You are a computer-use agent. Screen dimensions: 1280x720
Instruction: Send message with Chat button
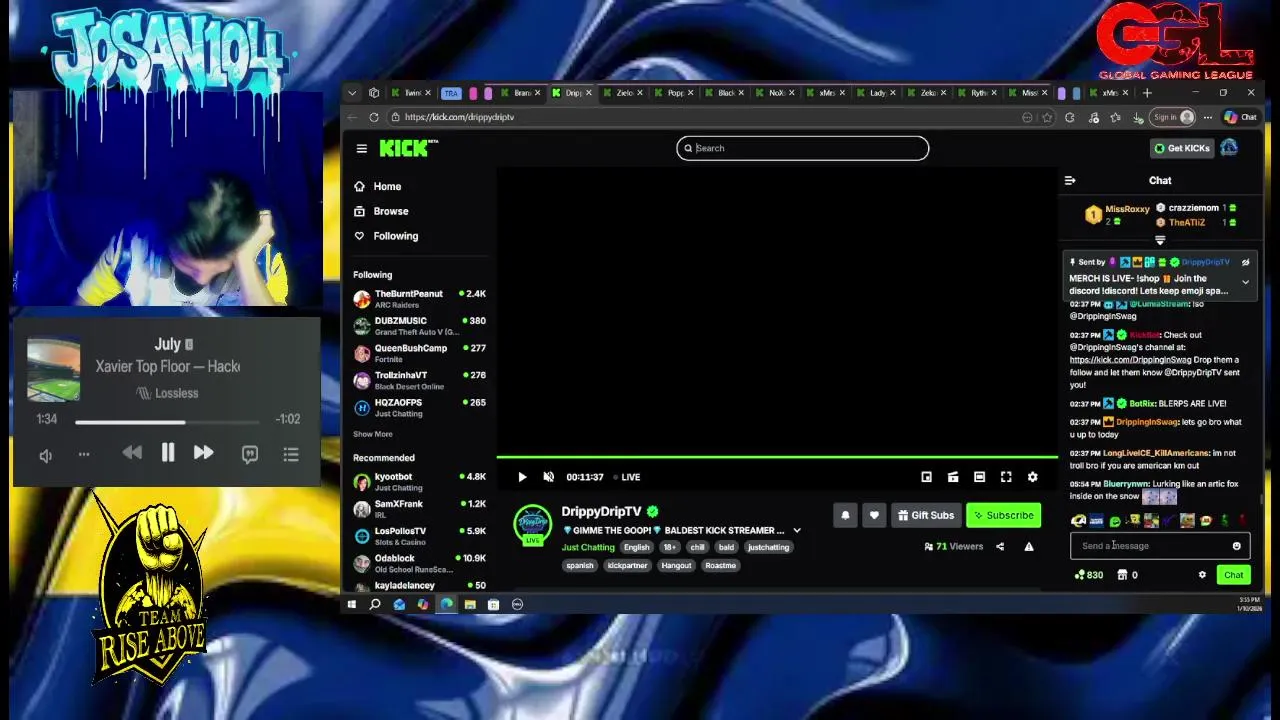click(1233, 575)
